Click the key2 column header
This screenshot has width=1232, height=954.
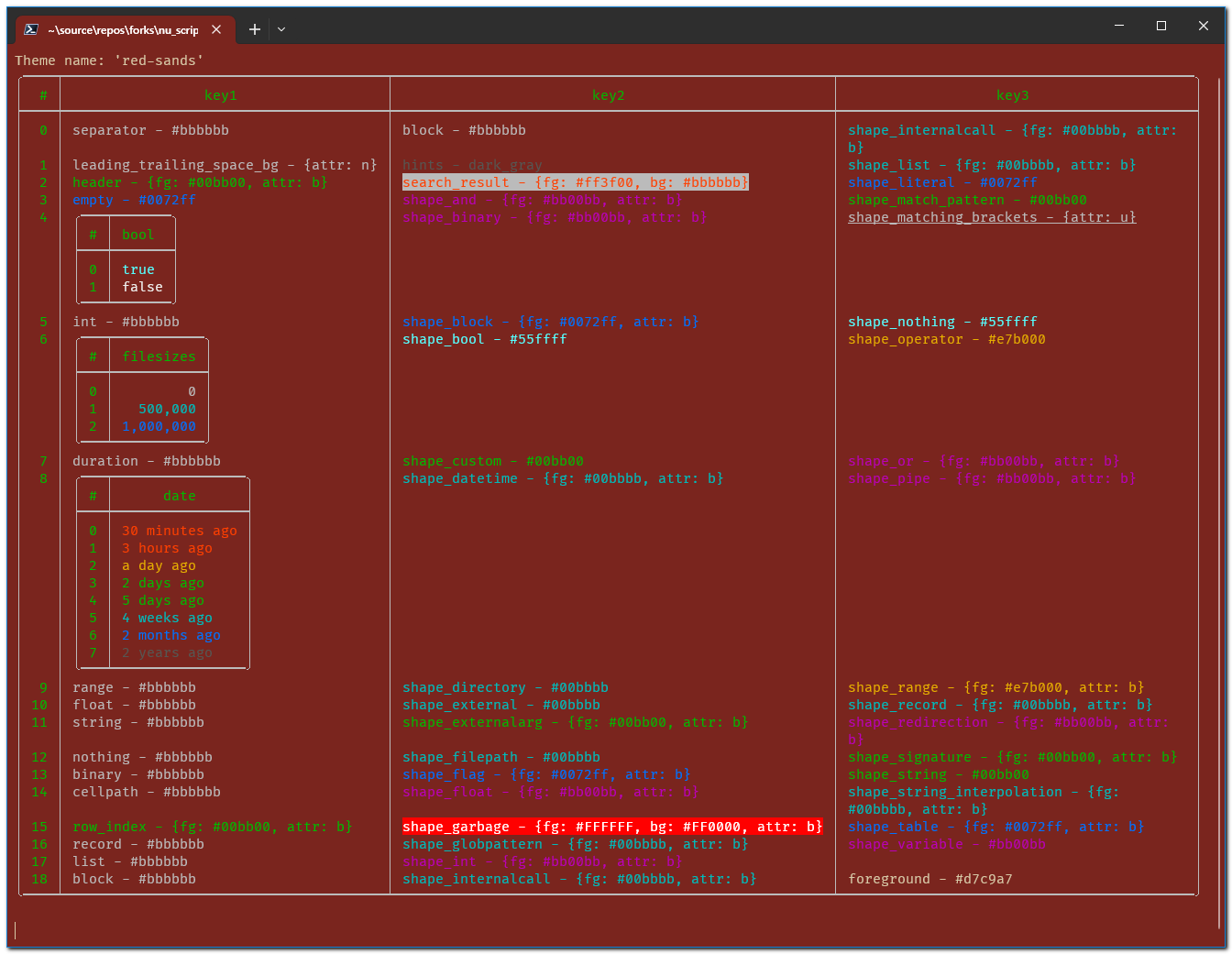point(609,95)
